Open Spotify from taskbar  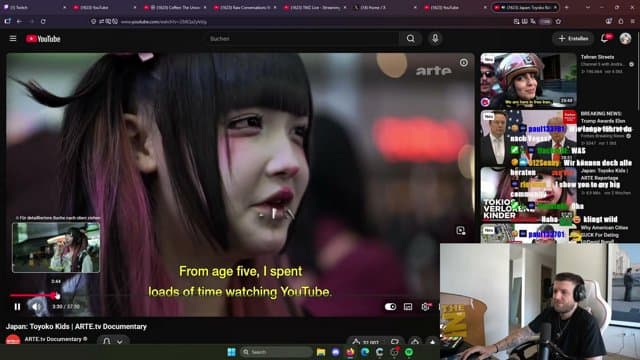click(x=409, y=352)
